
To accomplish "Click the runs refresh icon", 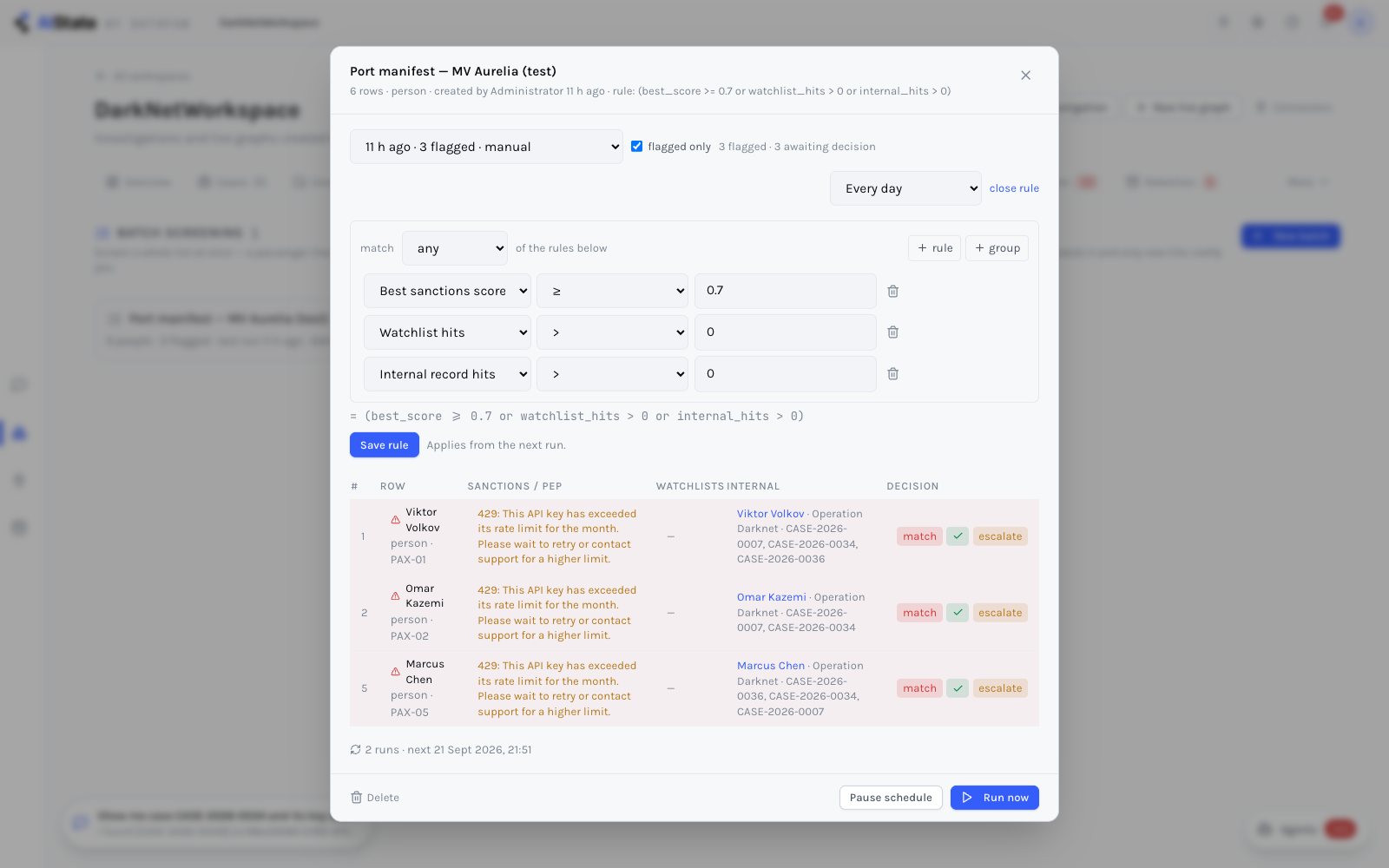I will point(355,750).
